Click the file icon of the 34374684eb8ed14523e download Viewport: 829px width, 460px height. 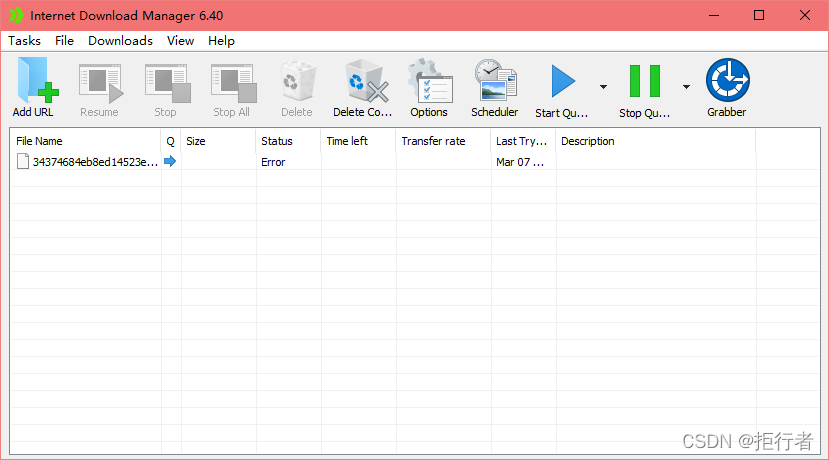click(x=23, y=161)
